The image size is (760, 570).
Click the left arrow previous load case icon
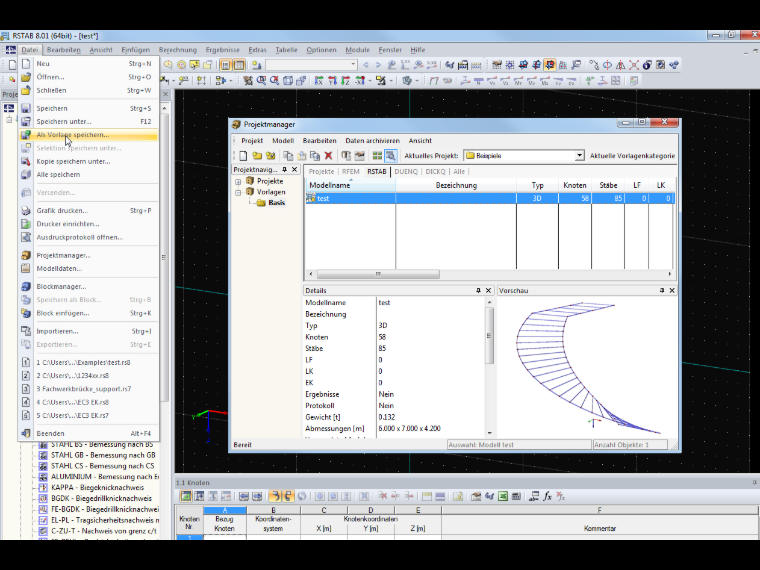pyautogui.click(x=366, y=65)
